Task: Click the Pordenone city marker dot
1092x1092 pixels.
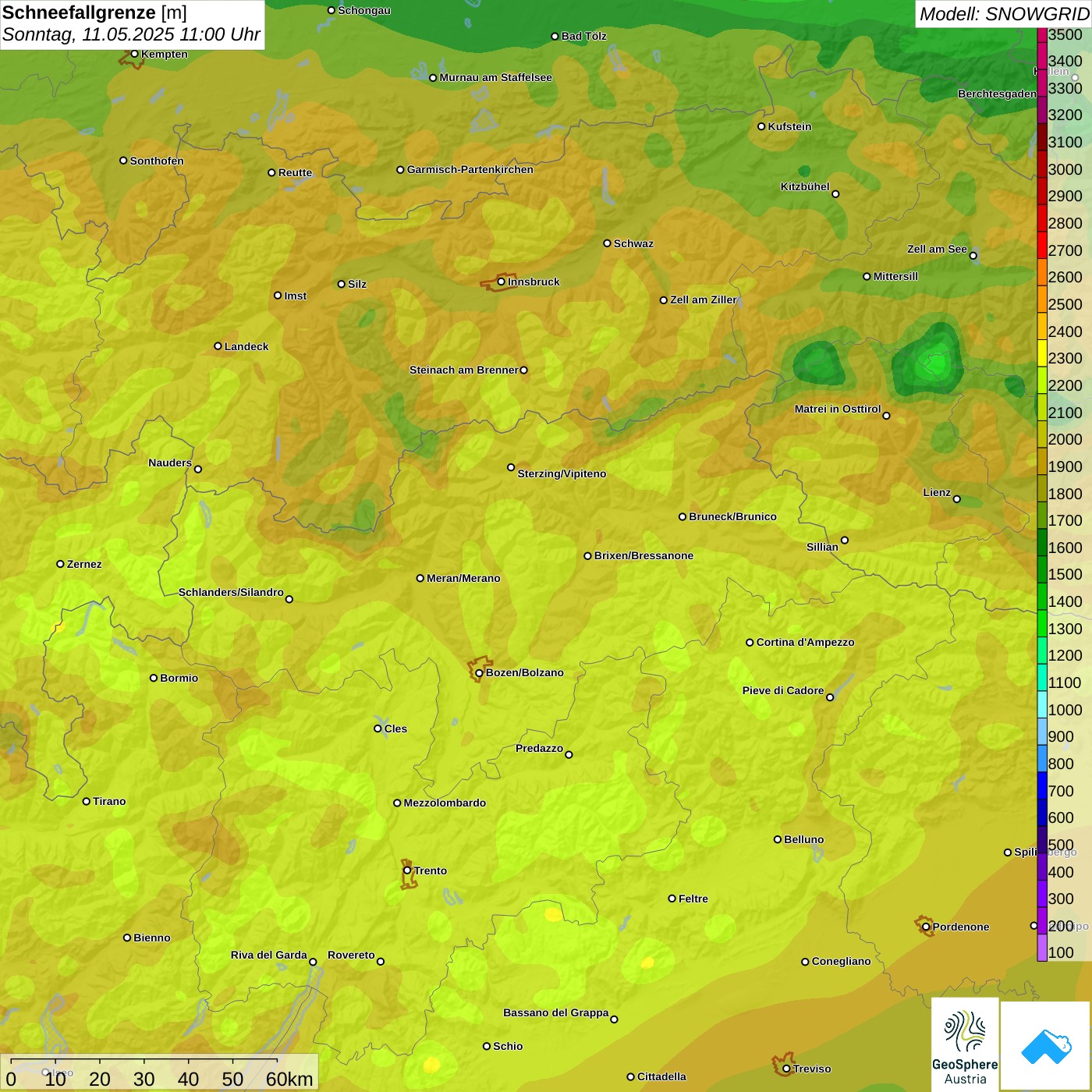Action: pos(926,927)
